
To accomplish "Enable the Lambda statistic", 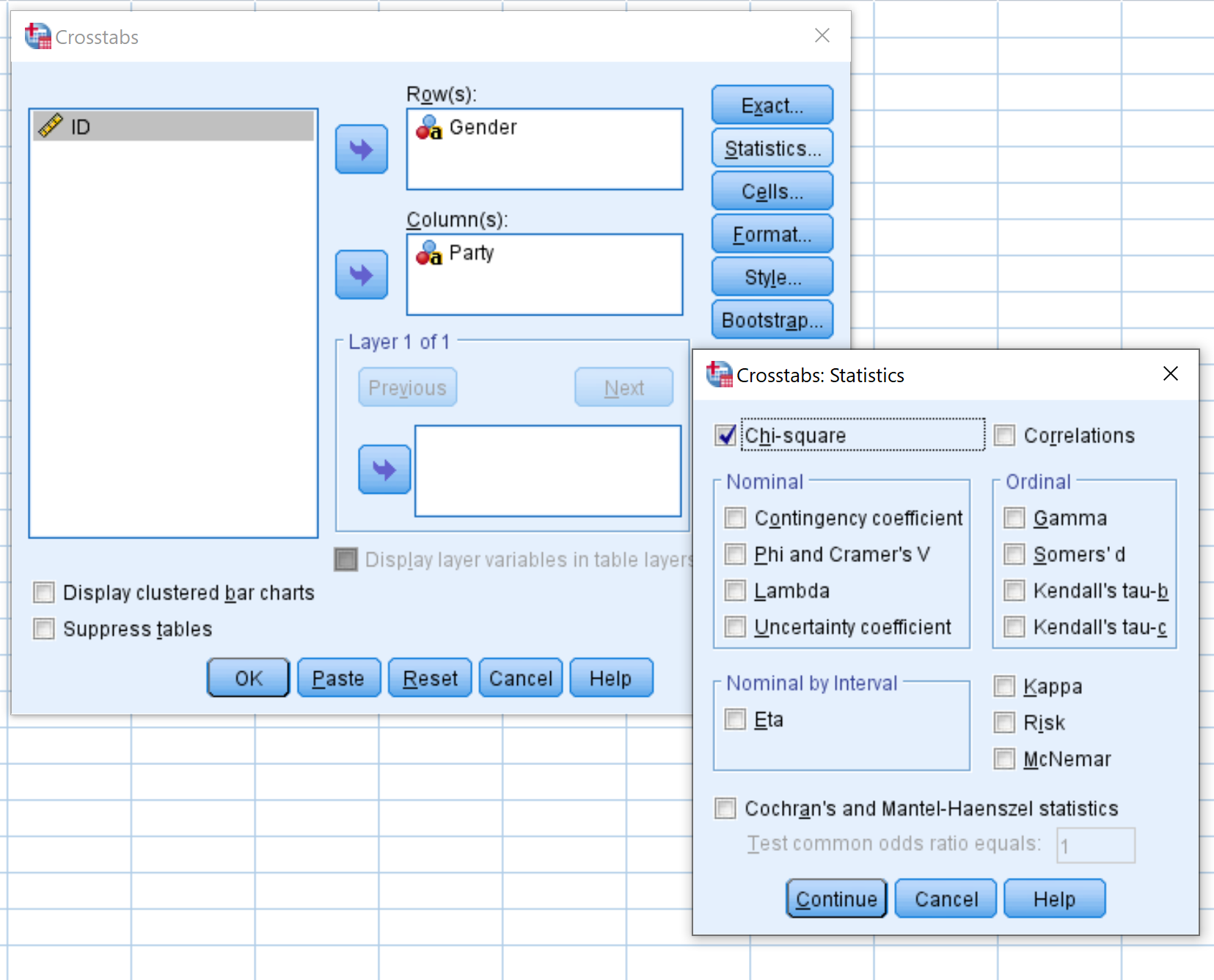I will pos(735,590).
